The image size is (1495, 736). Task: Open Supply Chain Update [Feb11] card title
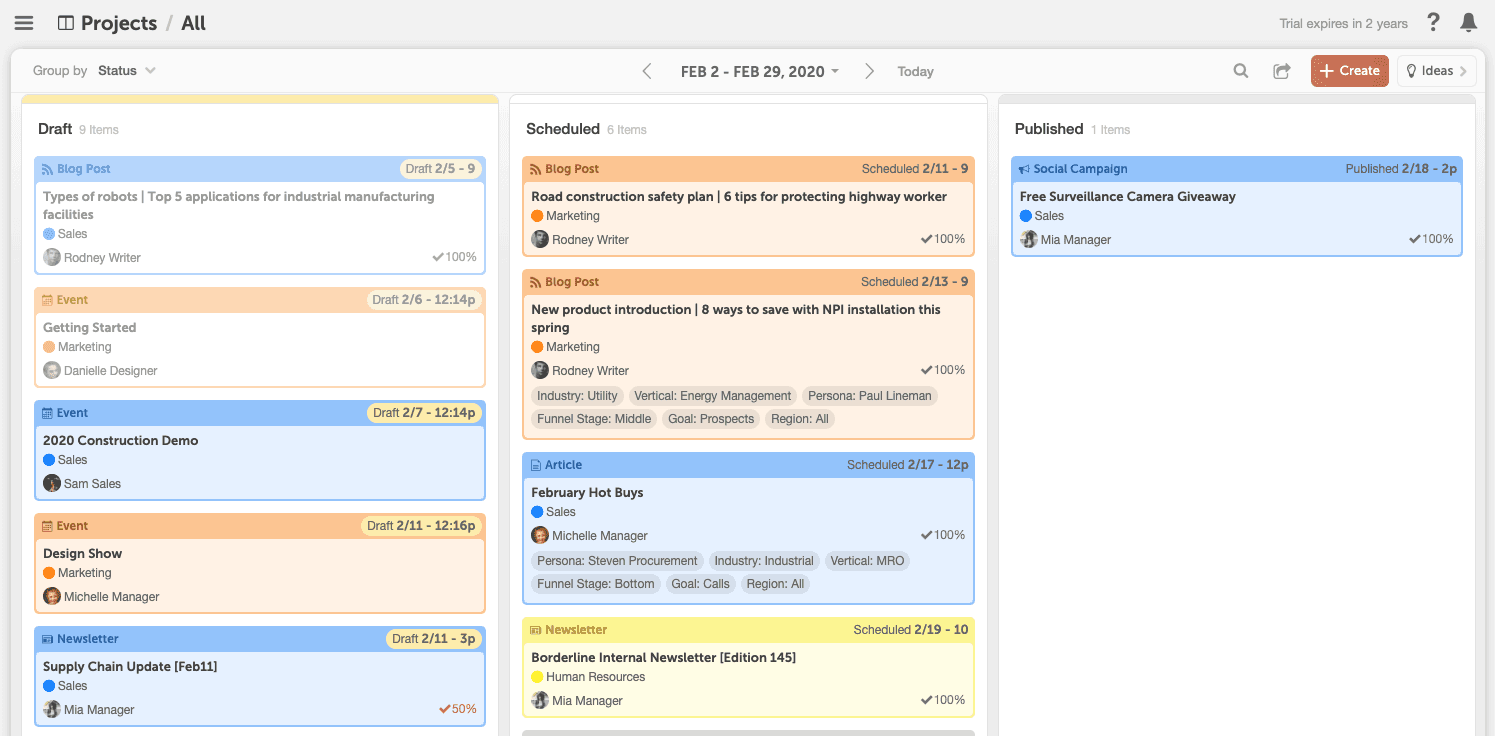tap(130, 667)
